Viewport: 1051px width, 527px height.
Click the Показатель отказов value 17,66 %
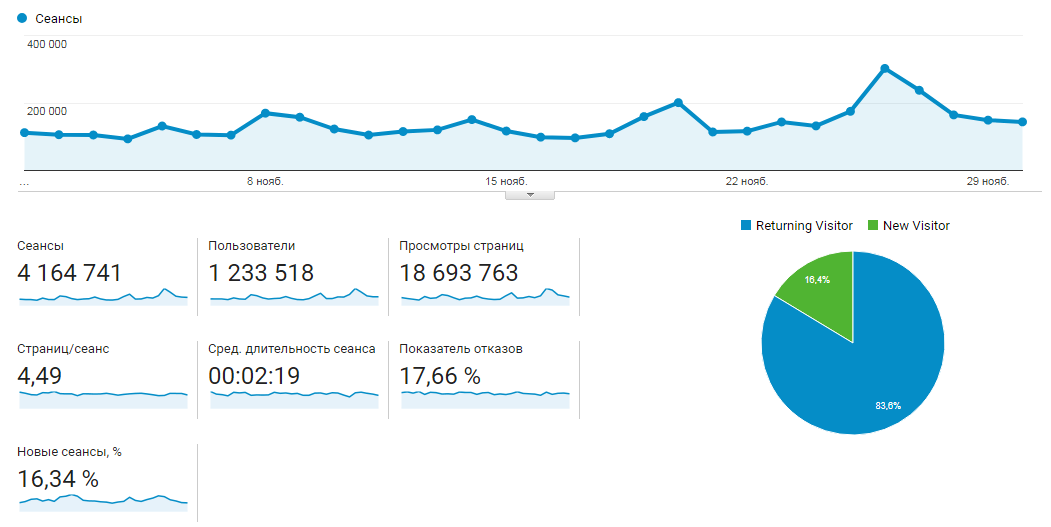(x=440, y=376)
